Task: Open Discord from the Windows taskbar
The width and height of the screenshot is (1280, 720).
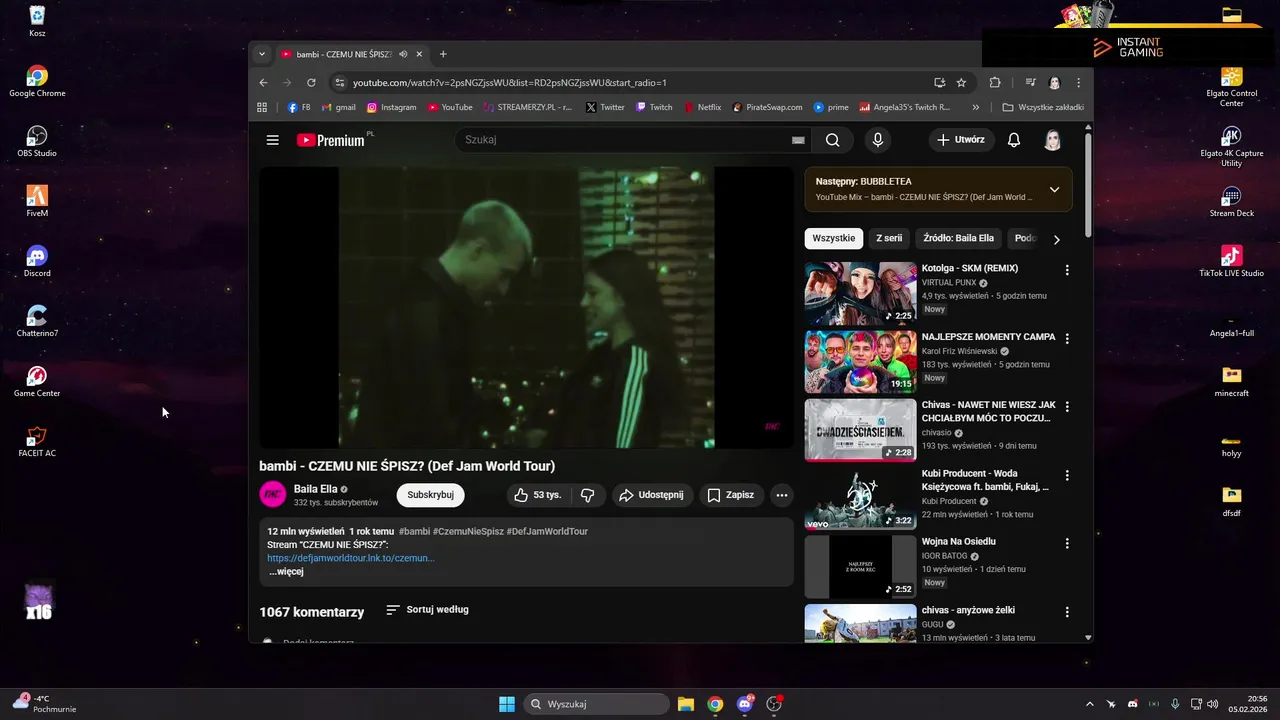Action: [x=744, y=704]
